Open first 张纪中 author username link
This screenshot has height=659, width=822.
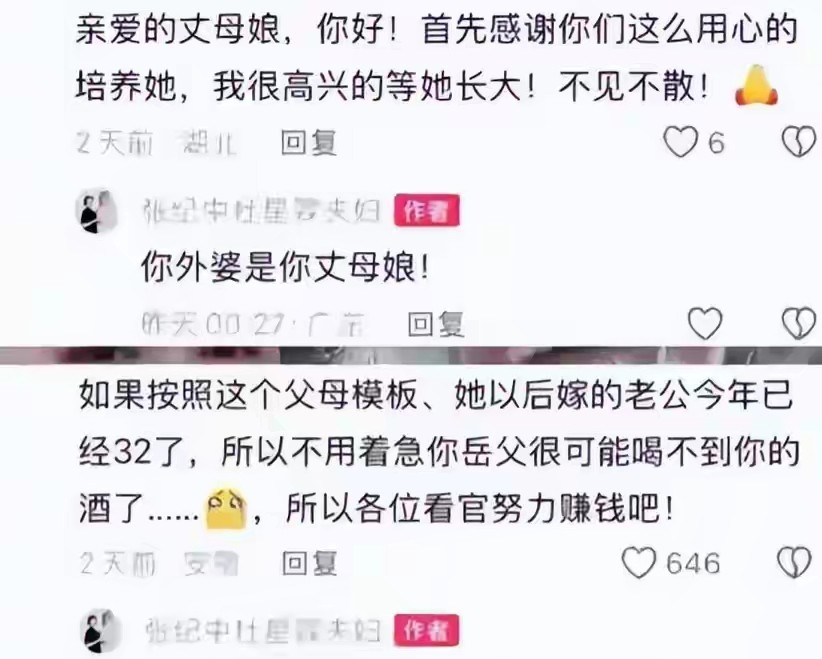(x=261, y=211)
